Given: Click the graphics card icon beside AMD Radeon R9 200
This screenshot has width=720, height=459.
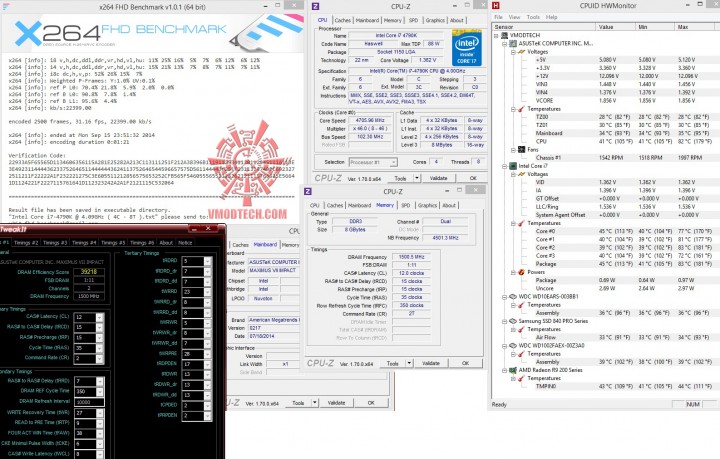Looking at the screenshot, I should click(x=513, y=370).
